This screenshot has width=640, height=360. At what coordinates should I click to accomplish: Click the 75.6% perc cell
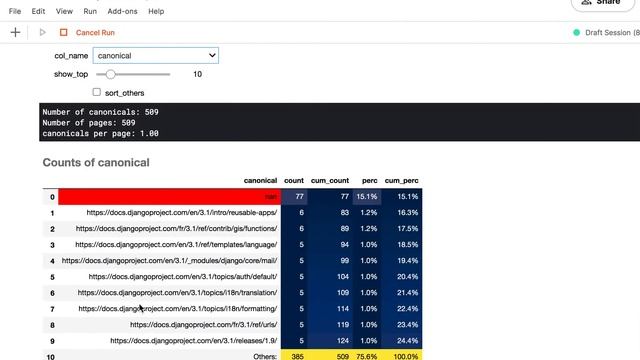pos(367,356)
